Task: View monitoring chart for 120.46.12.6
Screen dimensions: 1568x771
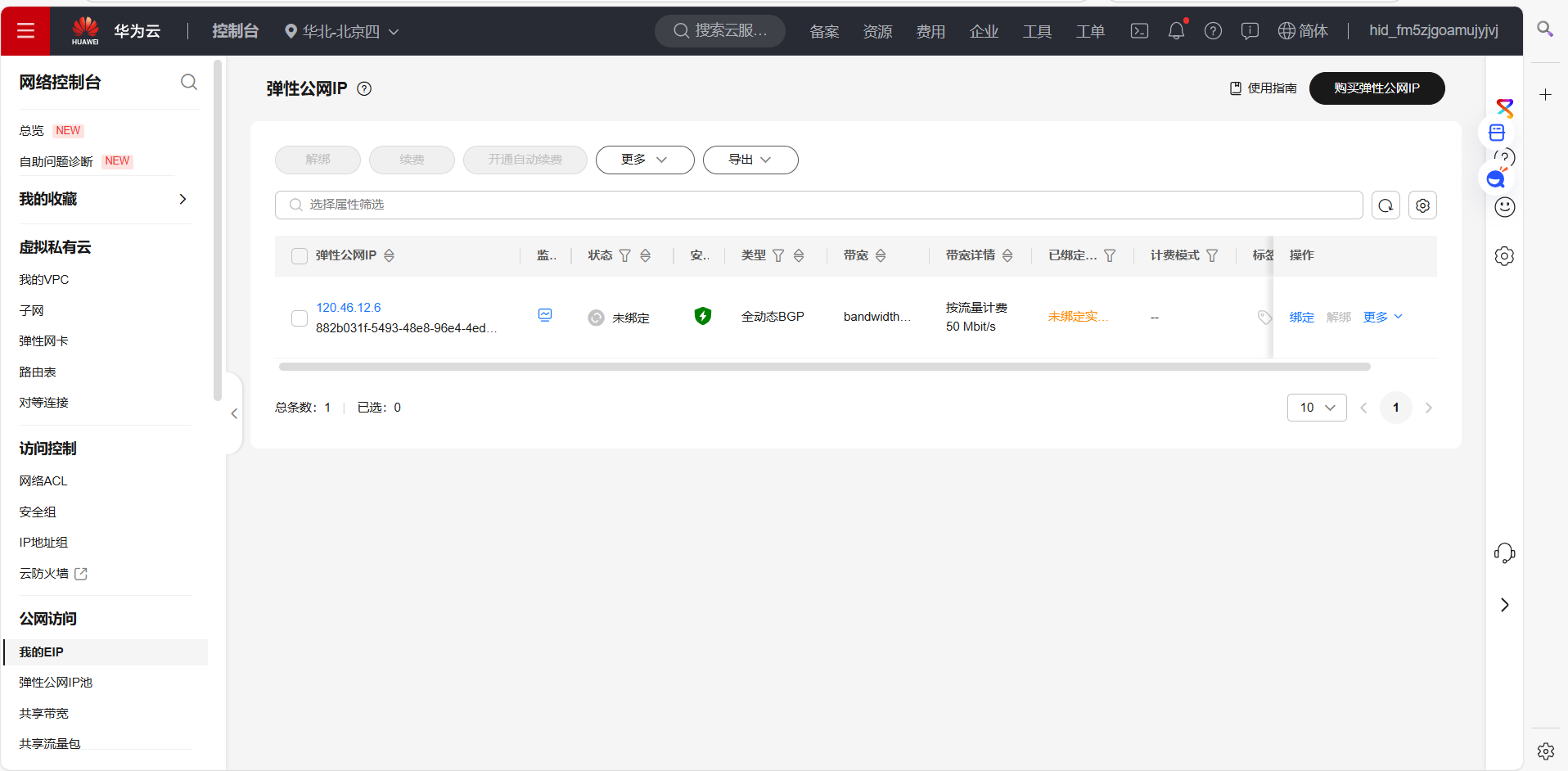Action: click(x=545, y=315)
